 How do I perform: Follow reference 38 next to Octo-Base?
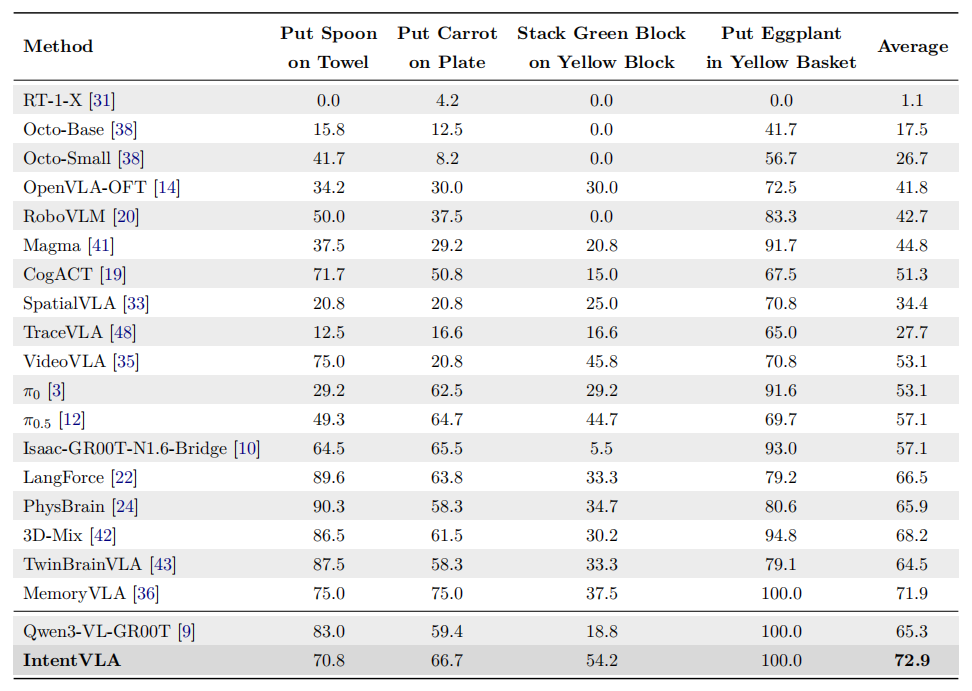[x=124, y=130]
